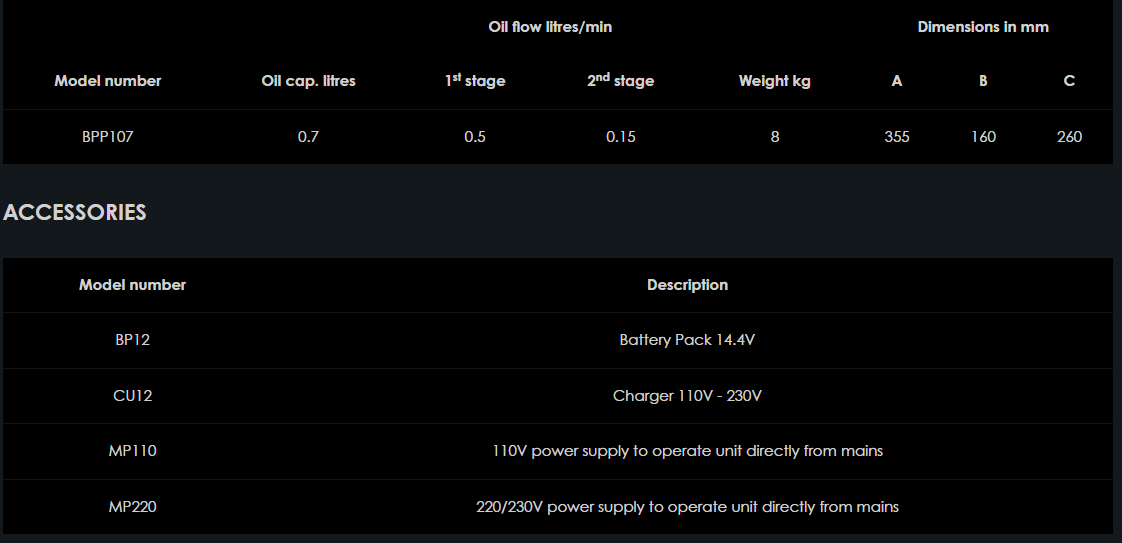Click the MP220 model number
Screen dimensions: 1122x543
click(x=132, y=507)
